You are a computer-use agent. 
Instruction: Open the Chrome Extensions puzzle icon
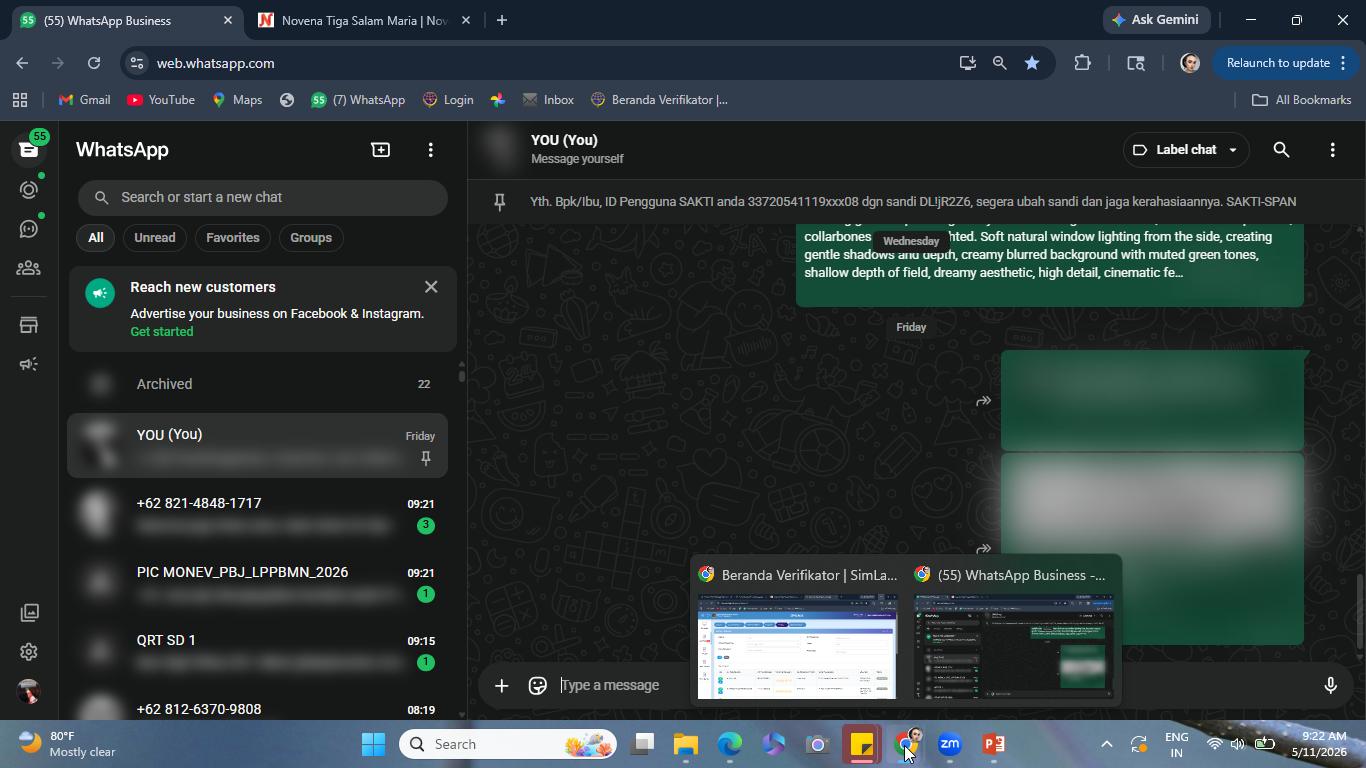click(x=1082, y=63)
